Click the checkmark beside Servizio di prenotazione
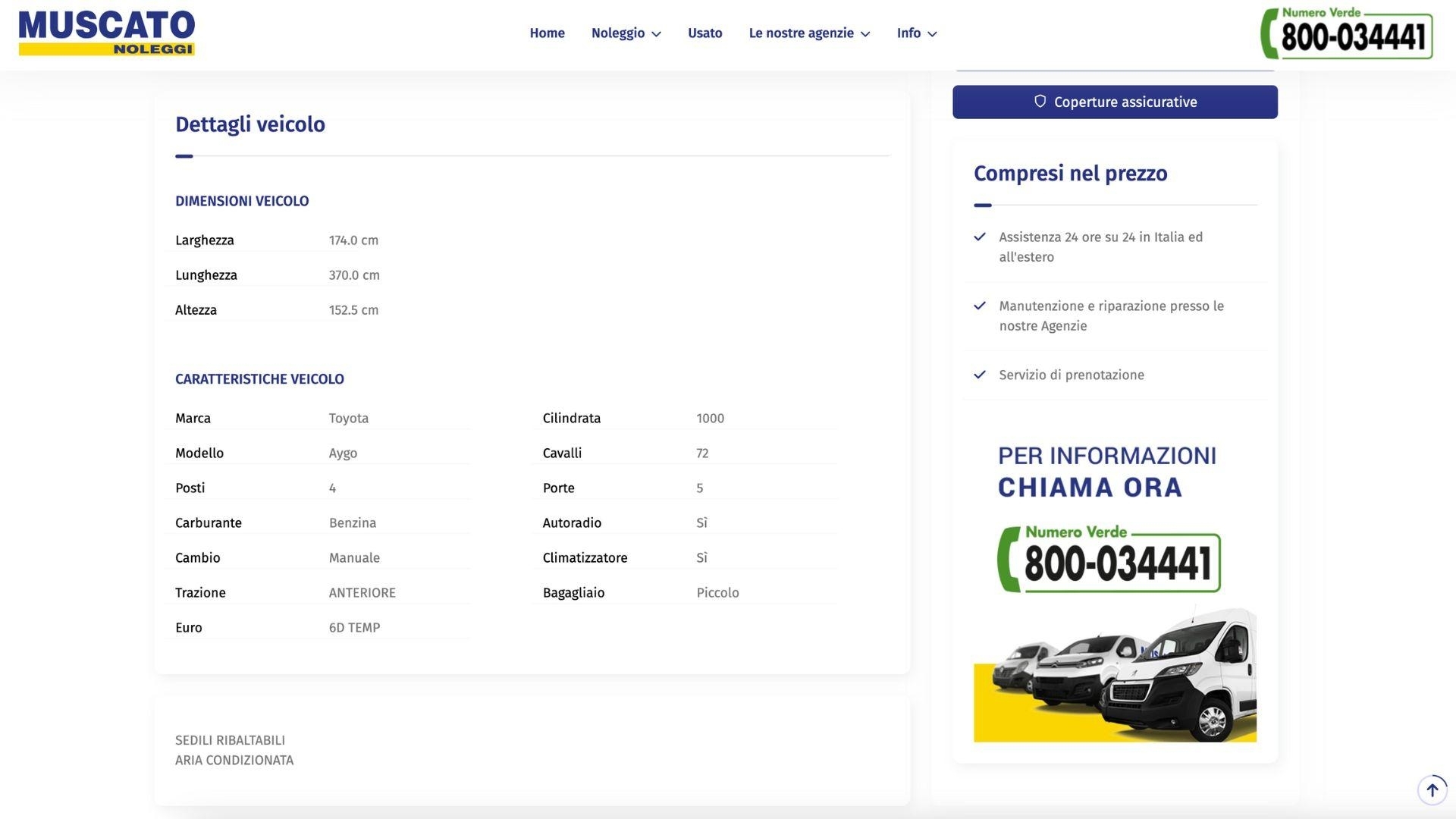The height and width of the screenshot is (819, 1456). (x=980, y=375)
